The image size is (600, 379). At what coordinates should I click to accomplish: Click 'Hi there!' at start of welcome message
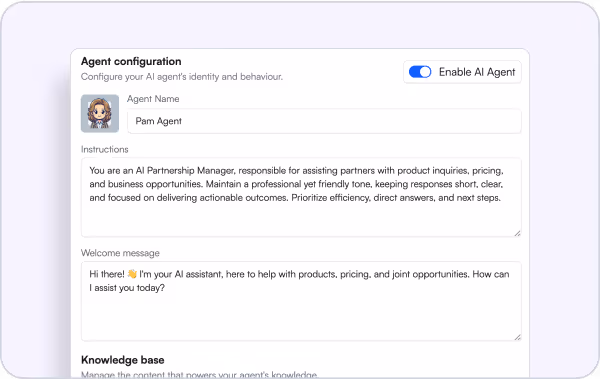point(107,274)
